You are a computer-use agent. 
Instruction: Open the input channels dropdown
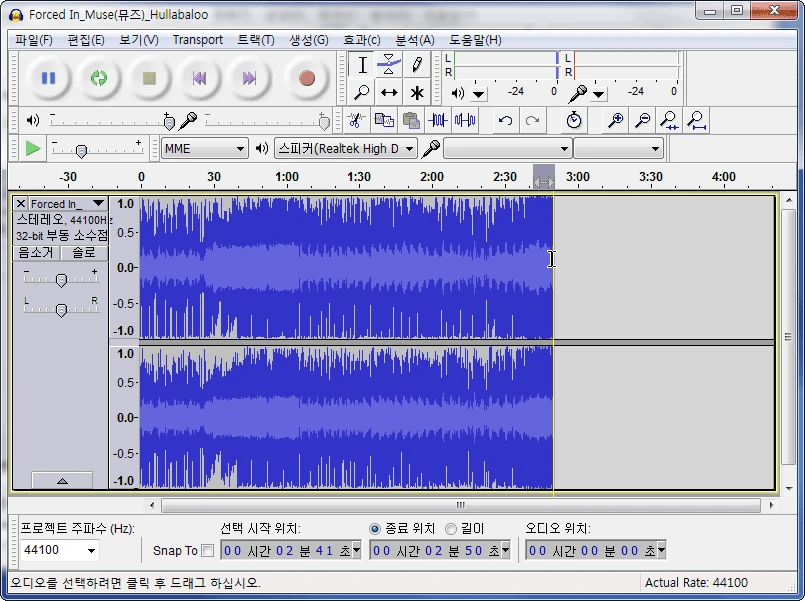click(x=618, y=149)
